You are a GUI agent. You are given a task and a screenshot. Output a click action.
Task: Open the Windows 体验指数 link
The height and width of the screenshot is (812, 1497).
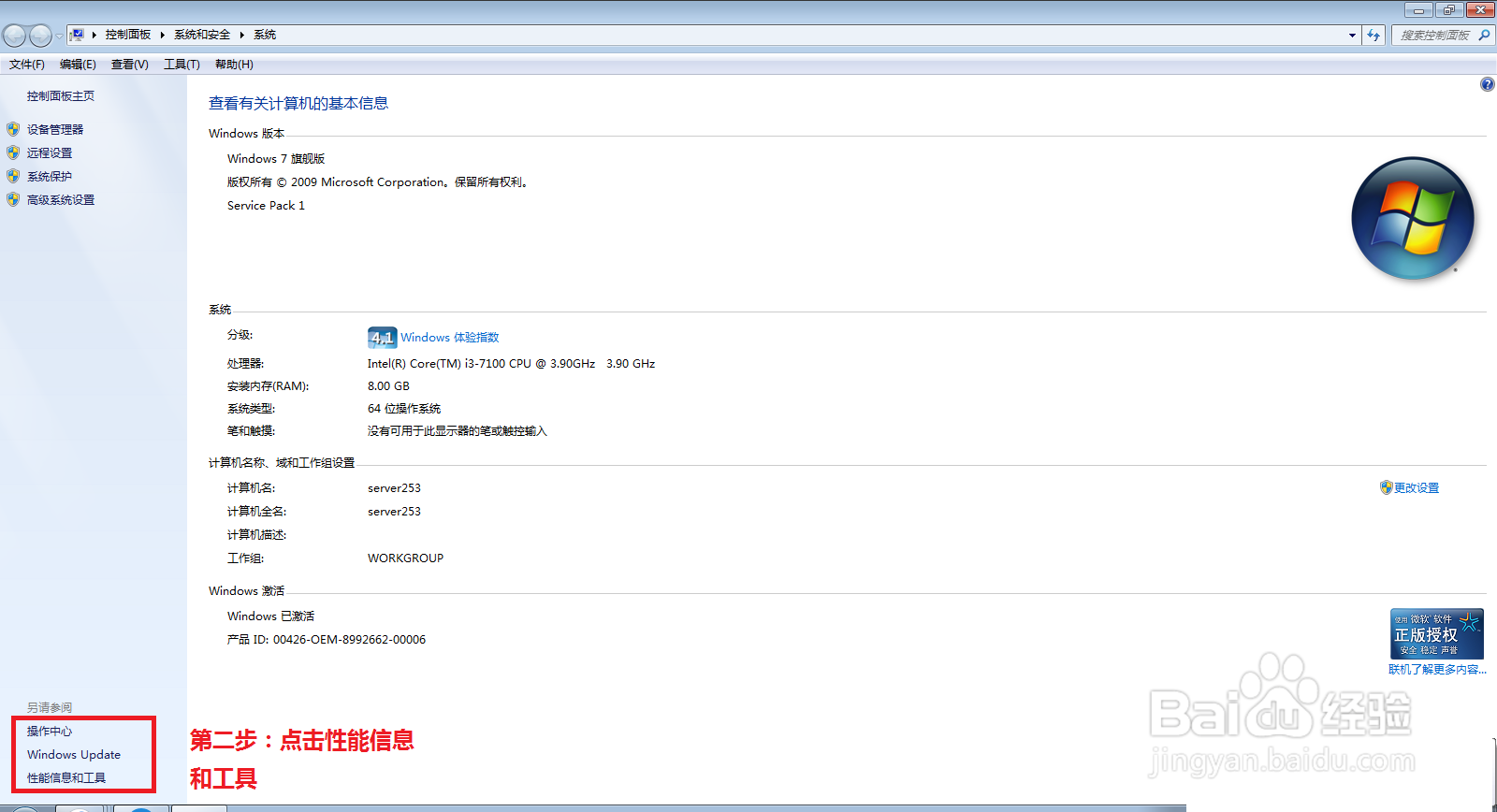point(450,338)
